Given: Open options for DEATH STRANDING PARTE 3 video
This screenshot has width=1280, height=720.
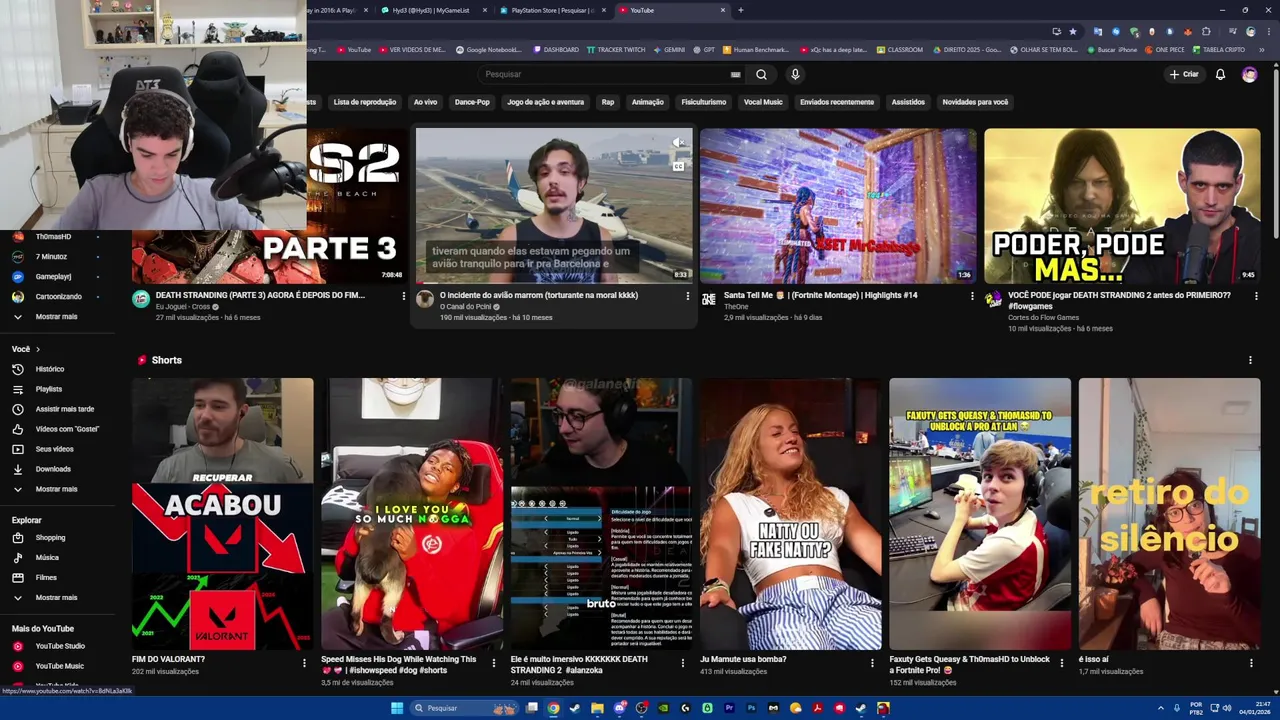Looking at the screenshot, I should pyautogui.click(x=404, y=296).
